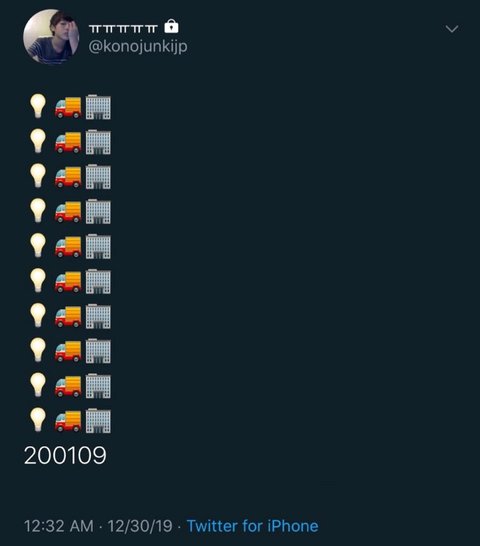Screen dimensions: 480x546
Task: Click the 200109 tweet text
Action: pyautogui.click(x=65, y=455)
